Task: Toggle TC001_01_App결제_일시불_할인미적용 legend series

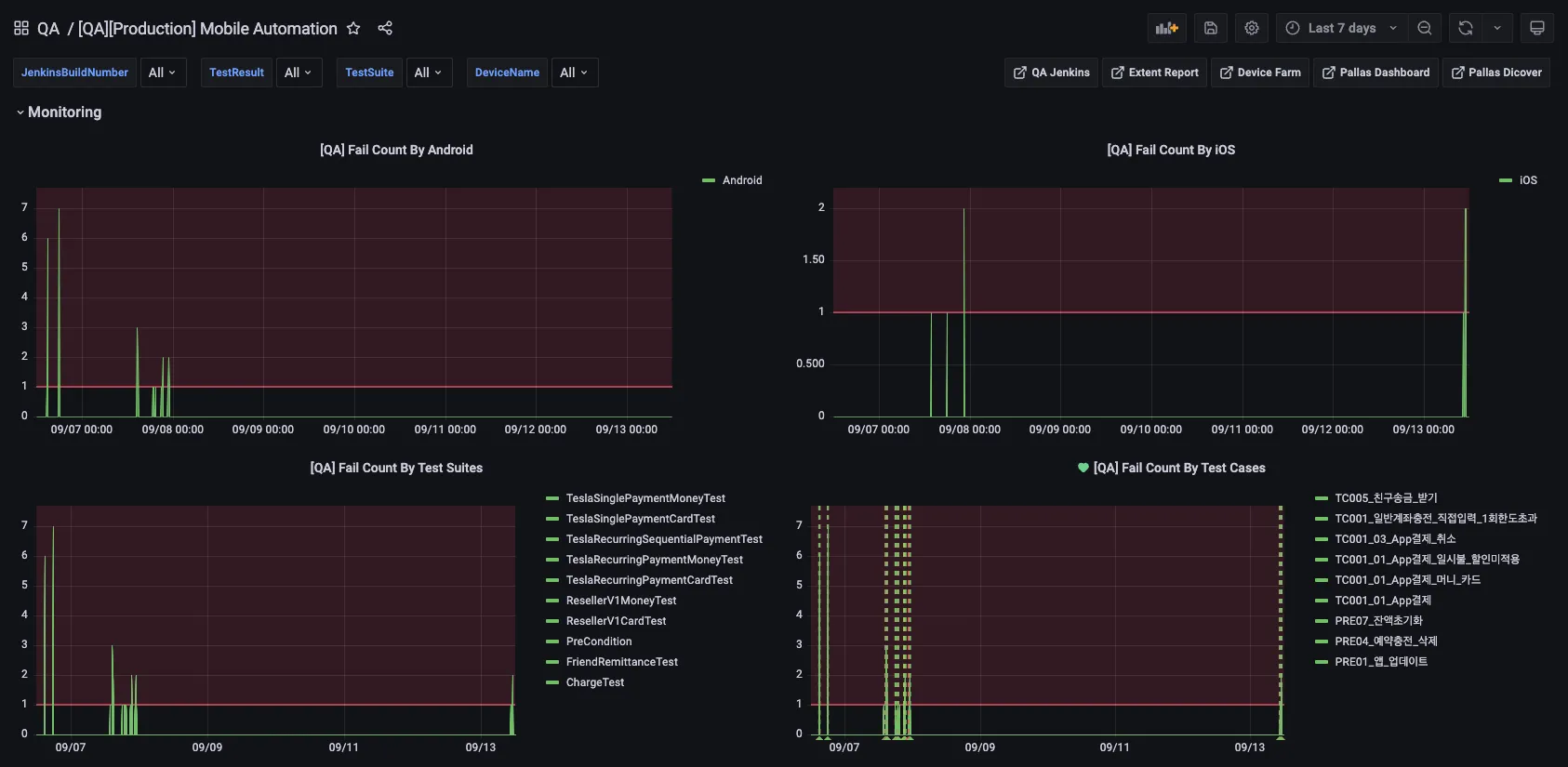Action: 1427,560
